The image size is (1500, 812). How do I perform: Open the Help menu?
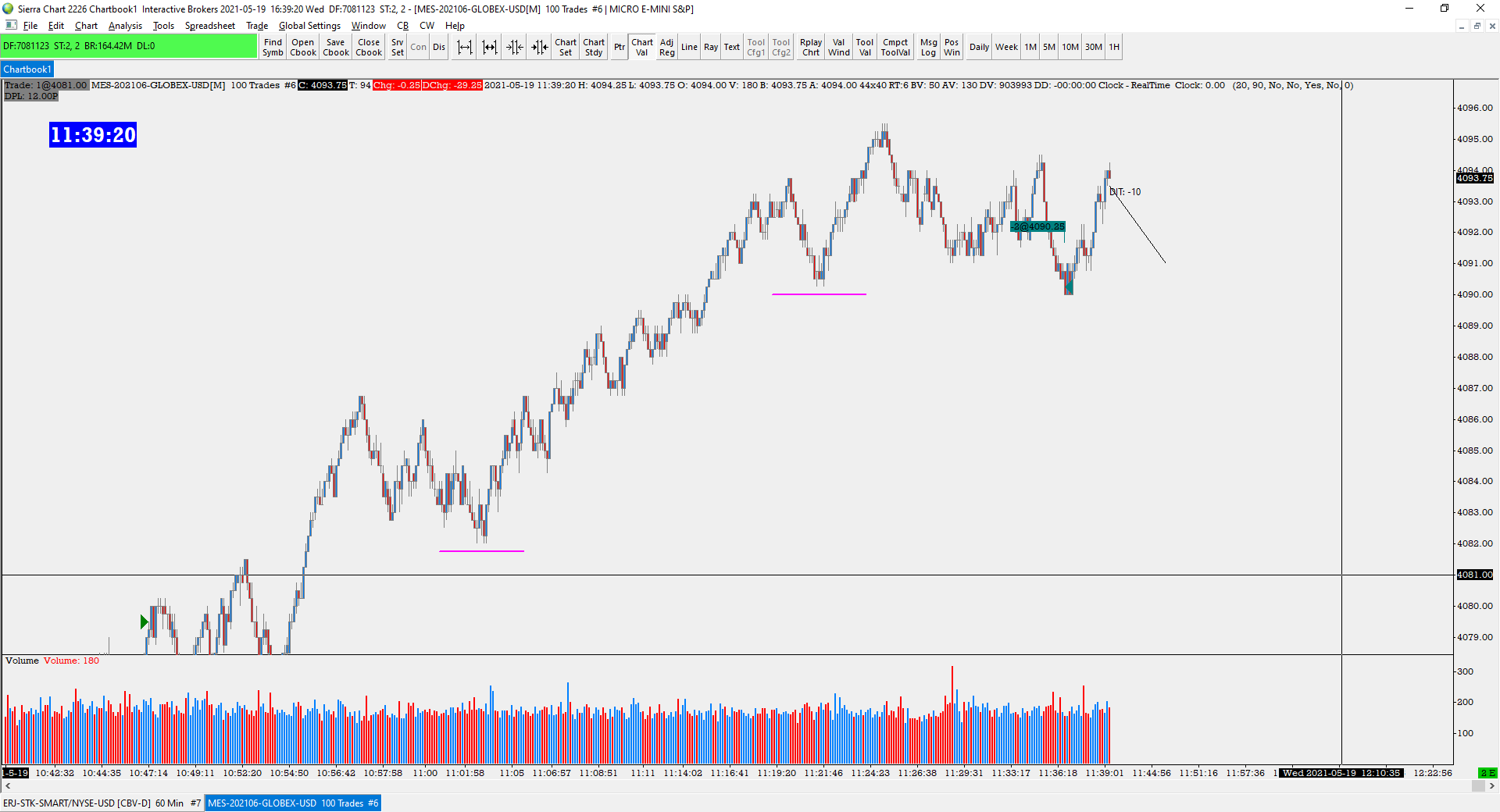click(455, 26)
